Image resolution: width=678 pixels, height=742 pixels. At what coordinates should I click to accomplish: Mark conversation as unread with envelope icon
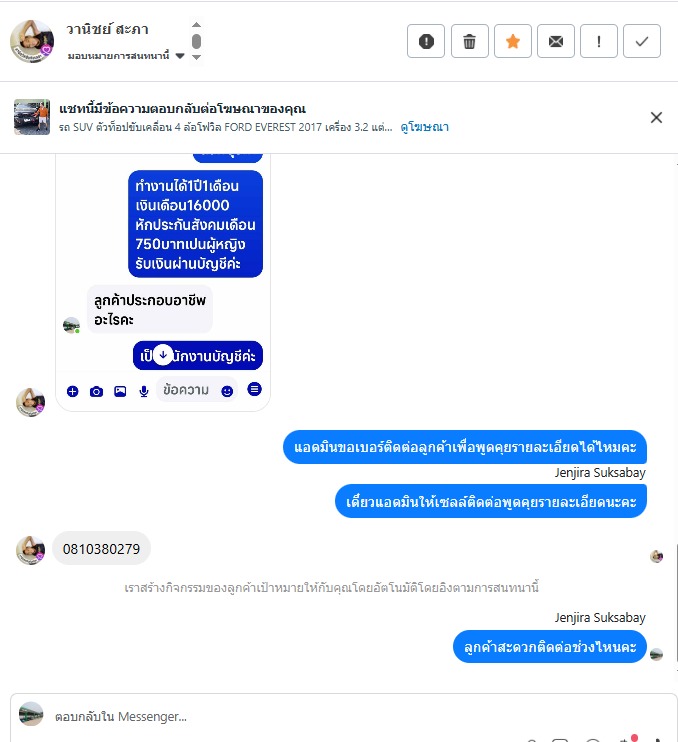pyautogui.click(x=555, y=41)
